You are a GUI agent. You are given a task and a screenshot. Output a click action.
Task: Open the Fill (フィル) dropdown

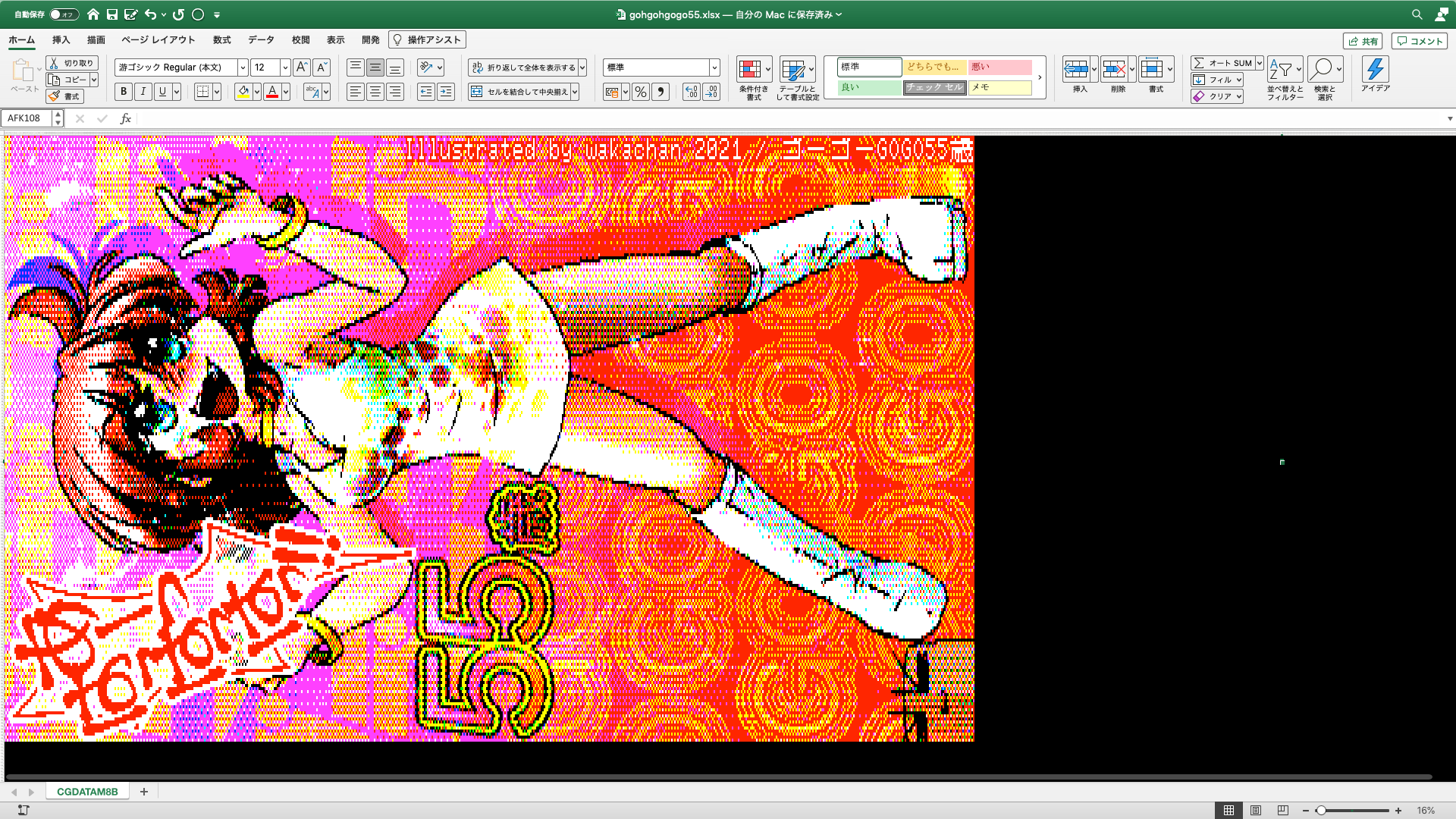point(1217,80)
